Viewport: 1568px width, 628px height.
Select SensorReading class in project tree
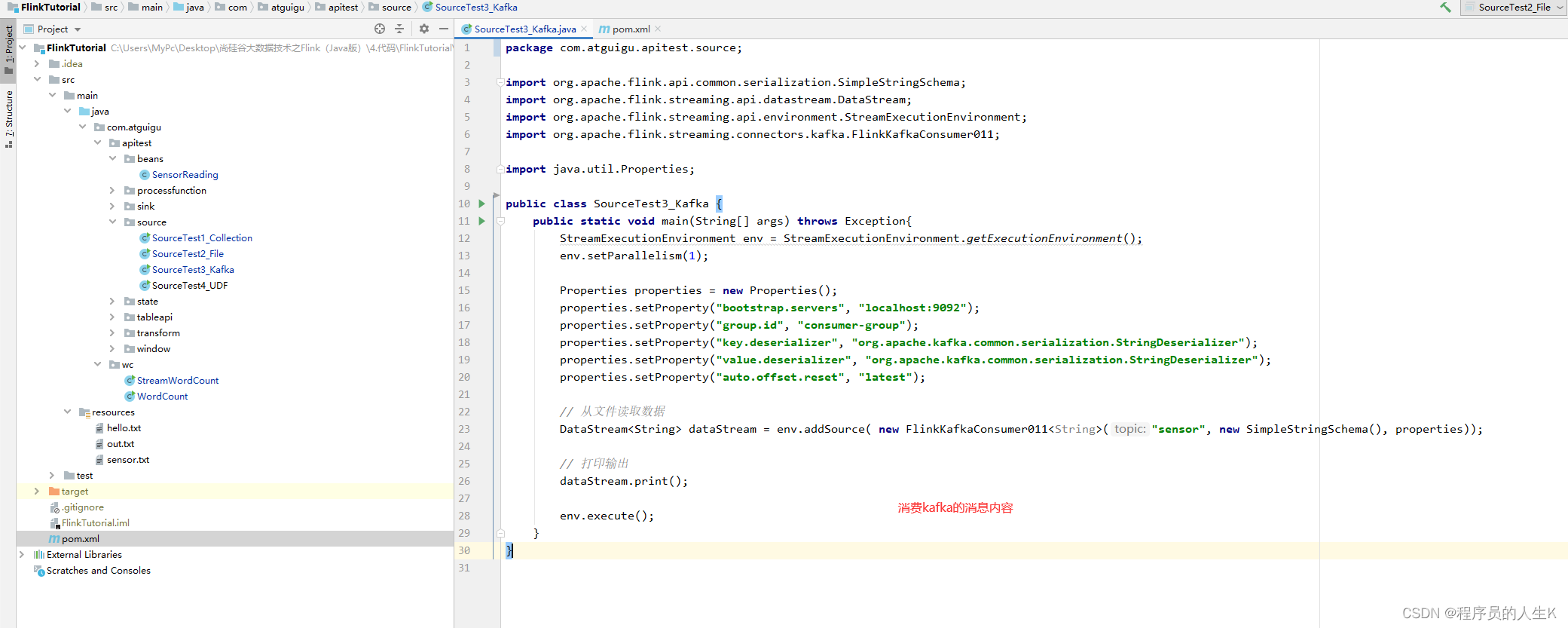[x=185, y=175]
